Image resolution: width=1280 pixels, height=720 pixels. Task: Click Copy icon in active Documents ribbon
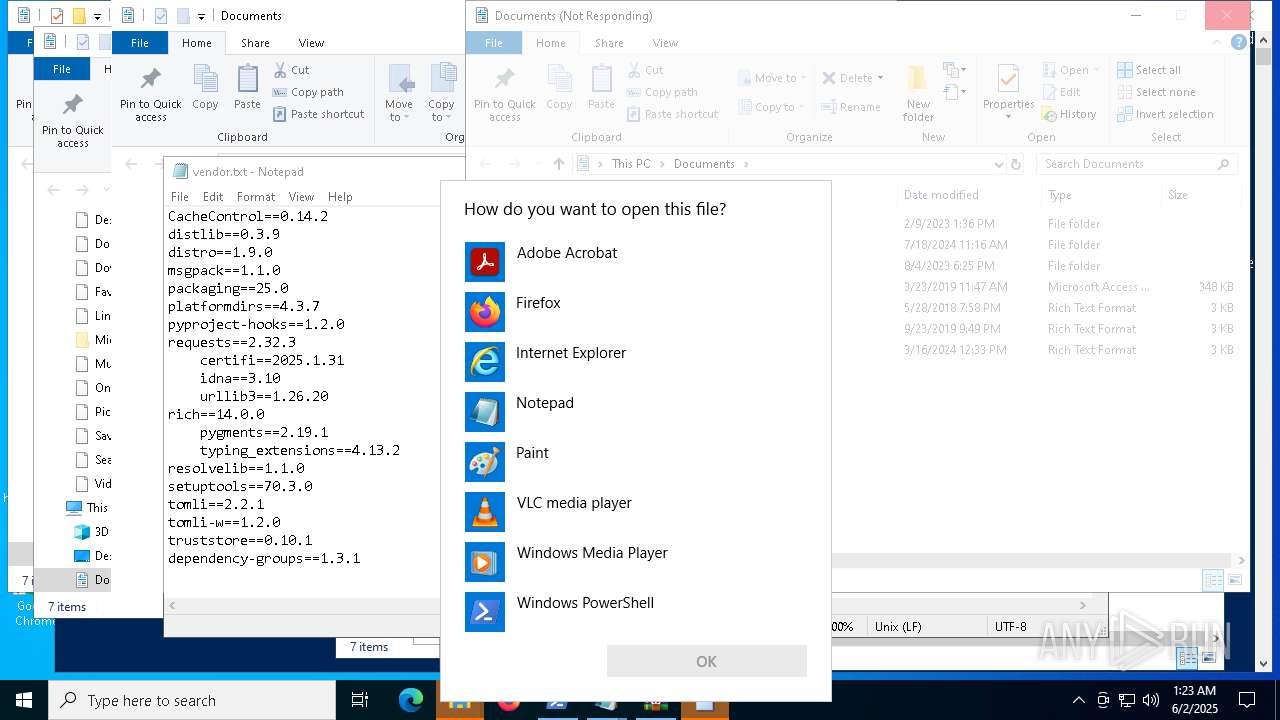coord(205,86)
